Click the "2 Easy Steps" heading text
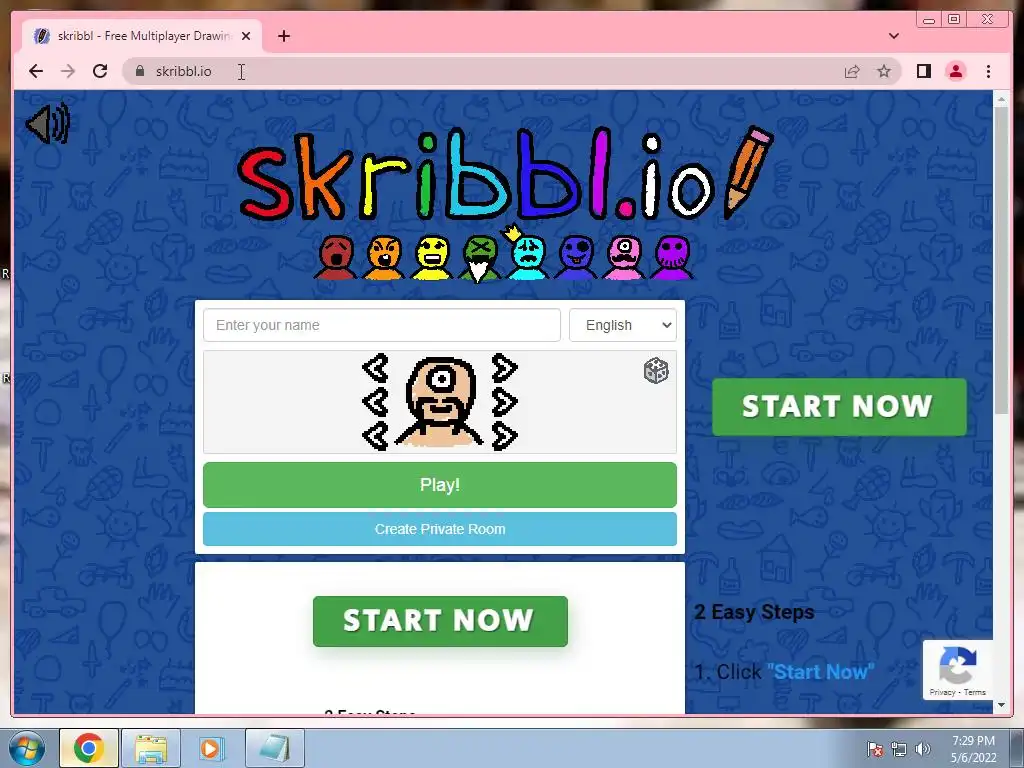 [x=754, y=612]
